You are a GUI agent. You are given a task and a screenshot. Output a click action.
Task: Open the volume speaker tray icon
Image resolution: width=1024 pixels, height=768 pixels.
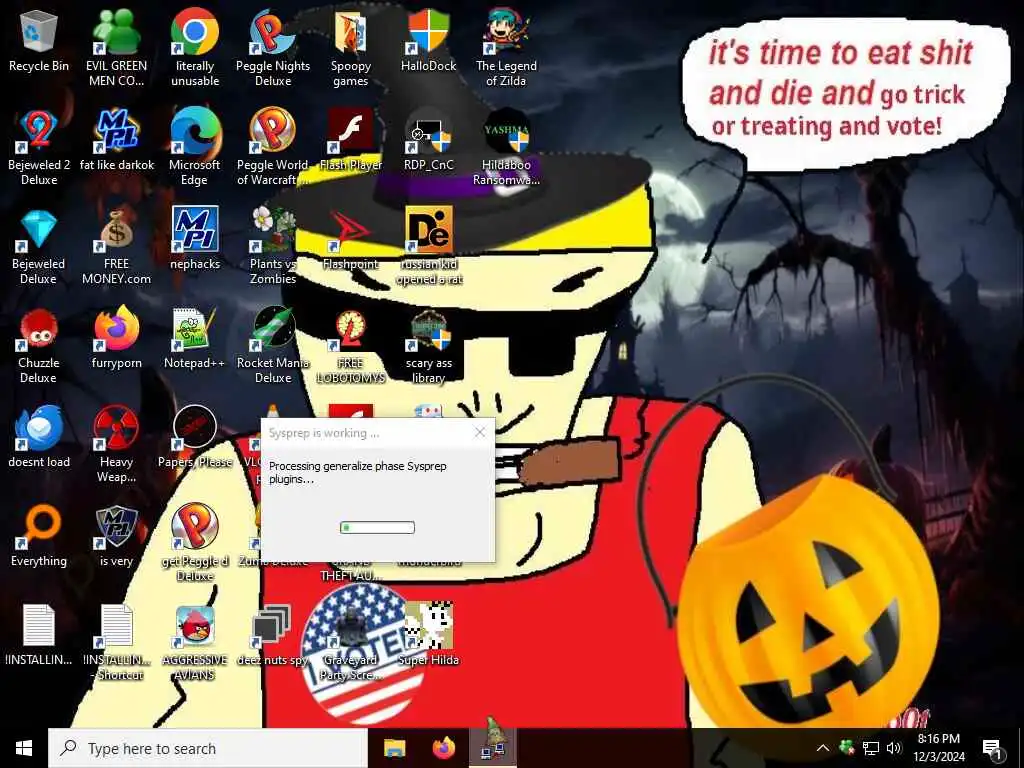pyautogui.click(x=894, y=748)
